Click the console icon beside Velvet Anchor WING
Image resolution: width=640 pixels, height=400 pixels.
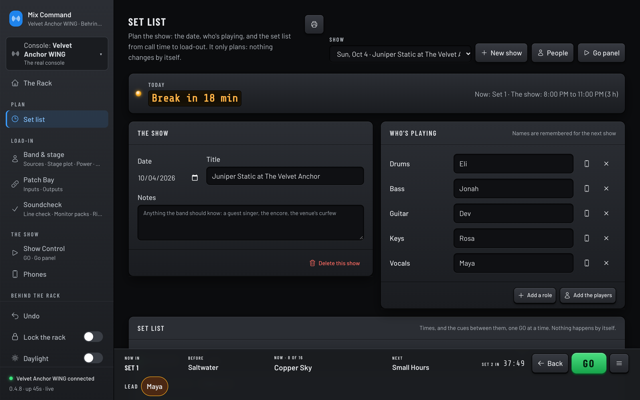pos(15,54)
